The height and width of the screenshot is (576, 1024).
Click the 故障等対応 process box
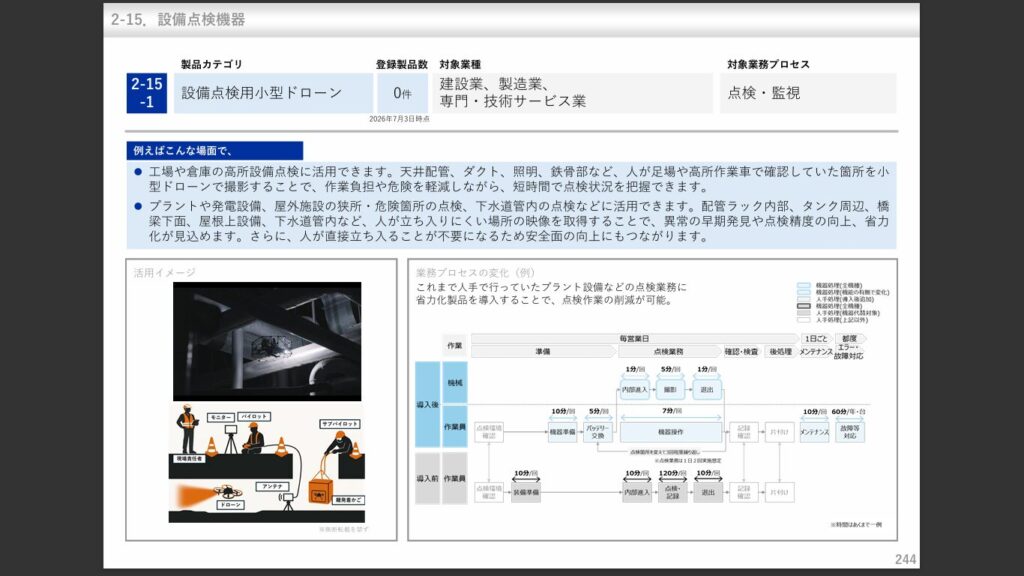coord(850,432)
